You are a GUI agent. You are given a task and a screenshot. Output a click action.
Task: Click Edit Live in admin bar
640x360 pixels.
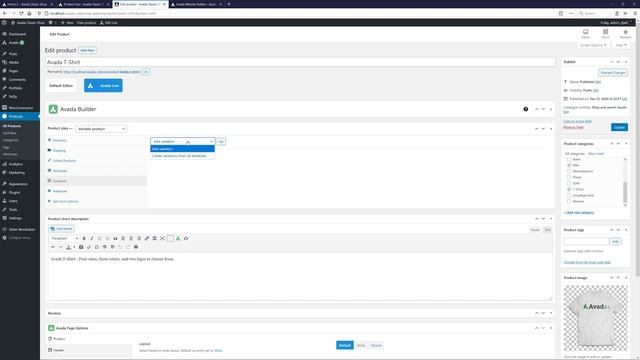click(x=109, y=22)
